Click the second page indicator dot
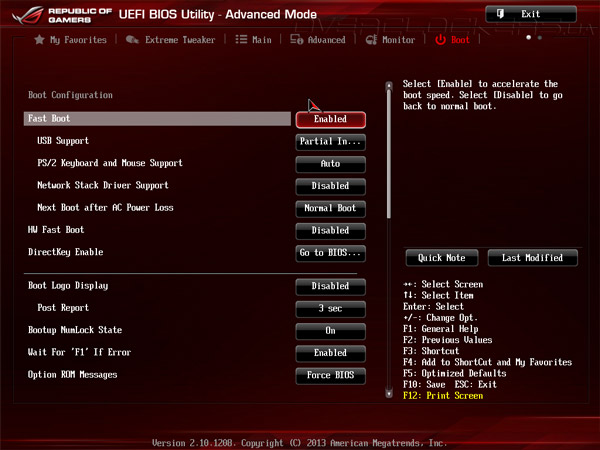 (x=540, y=38)
